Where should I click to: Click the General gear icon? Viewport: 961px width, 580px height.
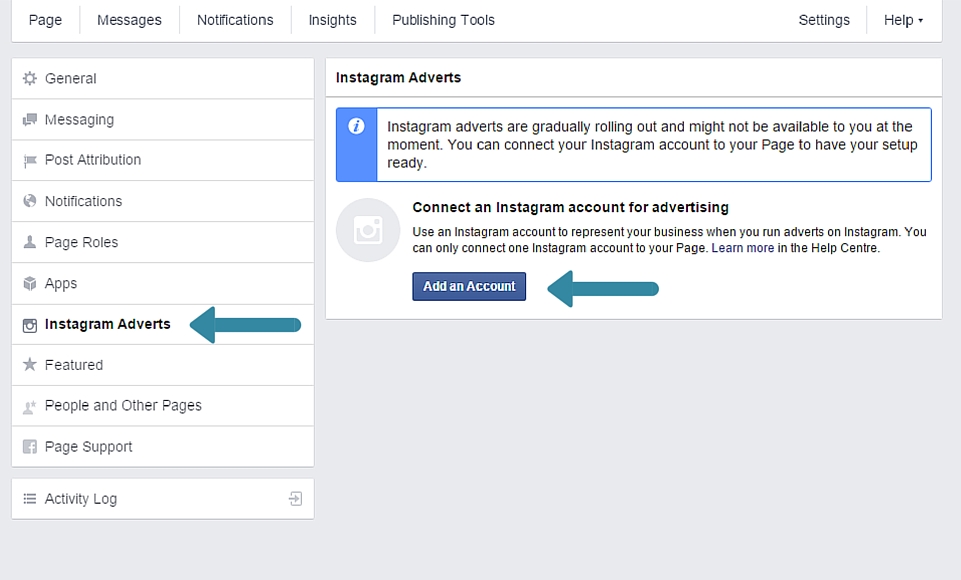pyautogui.click(x=29, y=78)
